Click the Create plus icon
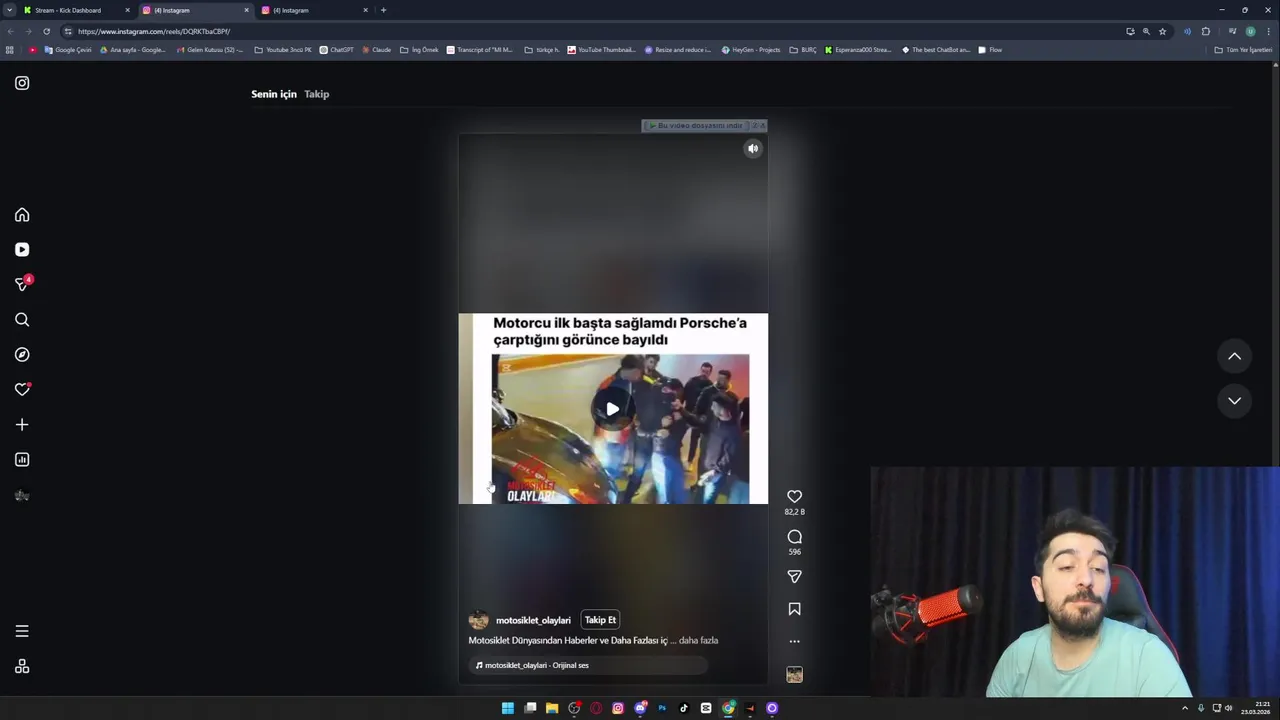The image size is (1280, 720). [x=22, y=425]
